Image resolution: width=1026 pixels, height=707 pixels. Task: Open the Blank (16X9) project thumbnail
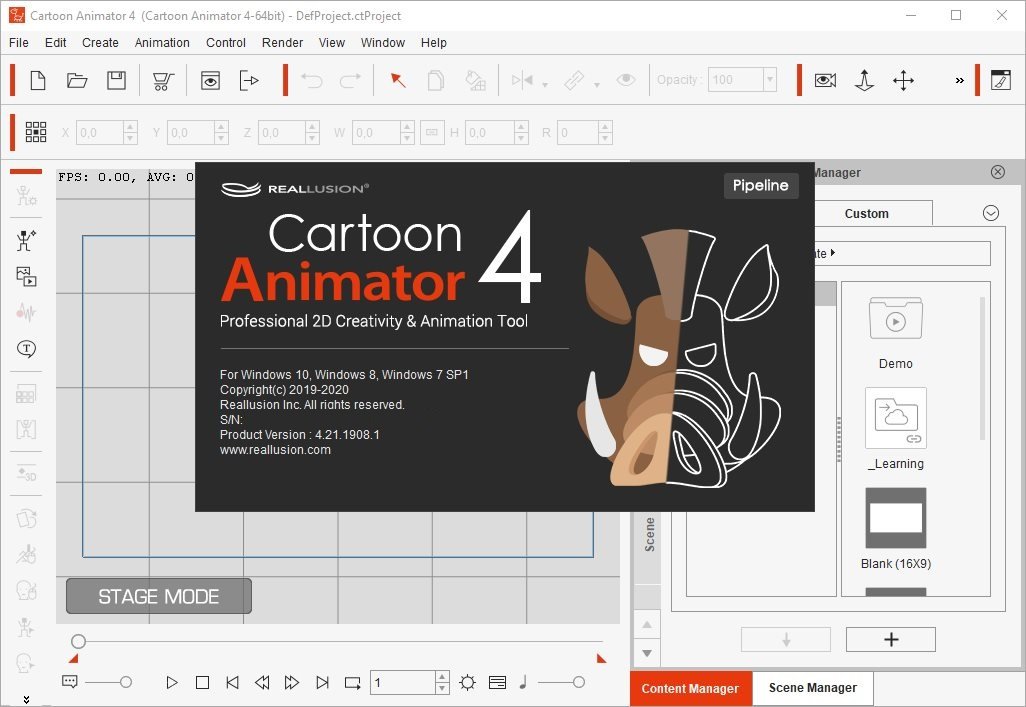pyautogui.click(x=895, y=518)
